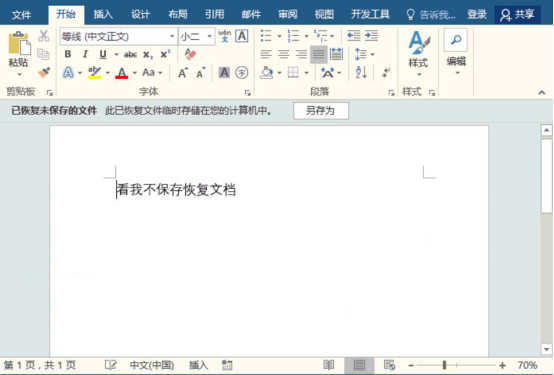Open the font size dropdown
Image resolution: width=554 pixels, height=375 pixels.
click(209, 36)
